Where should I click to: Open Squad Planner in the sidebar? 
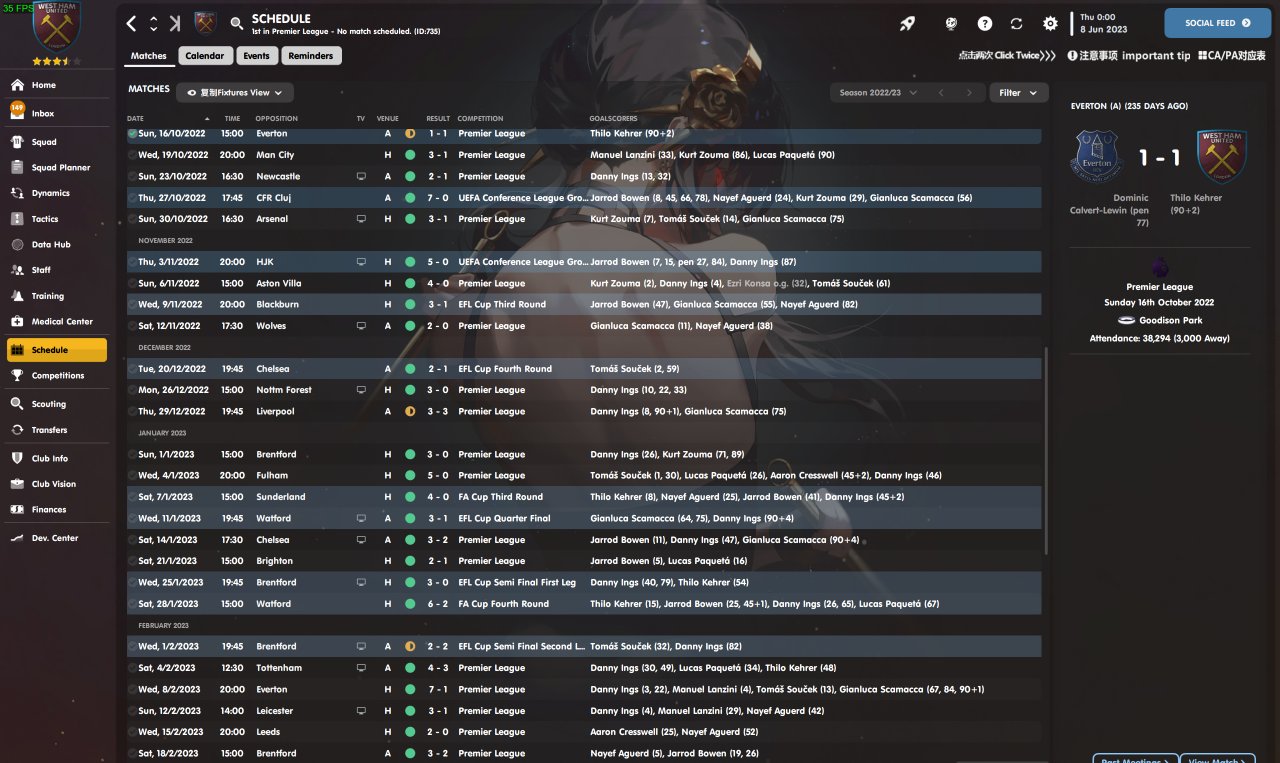[59, 168]
